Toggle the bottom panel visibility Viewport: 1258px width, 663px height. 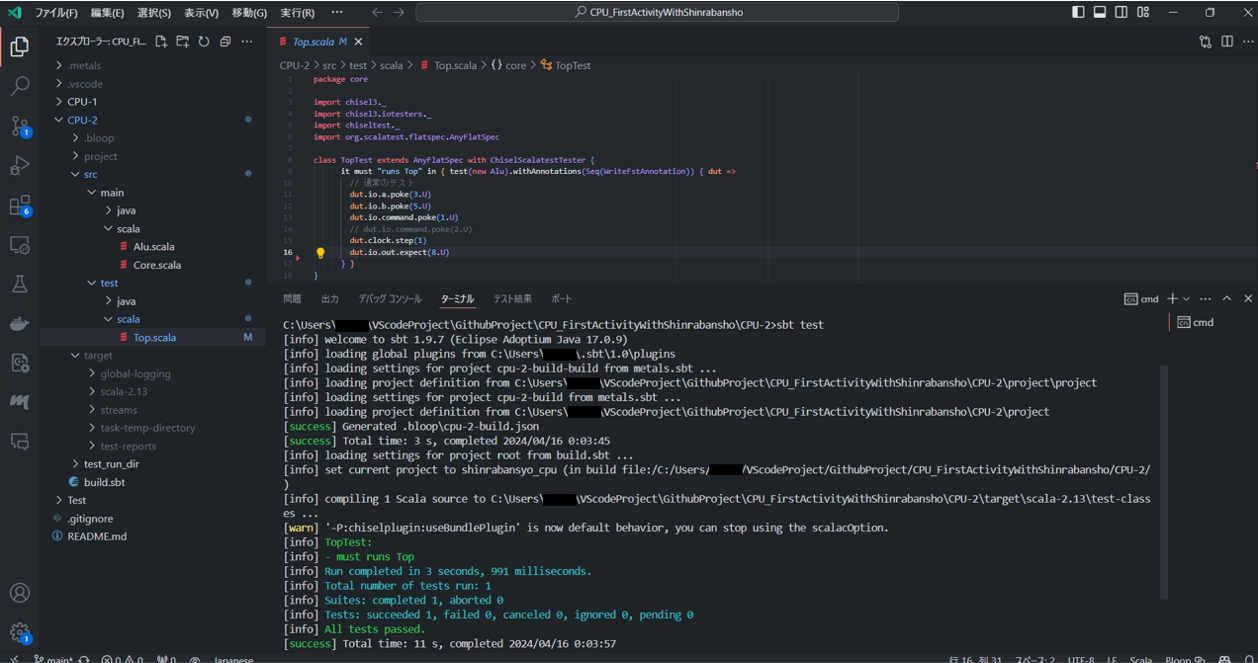click(x=1100, y=13)
